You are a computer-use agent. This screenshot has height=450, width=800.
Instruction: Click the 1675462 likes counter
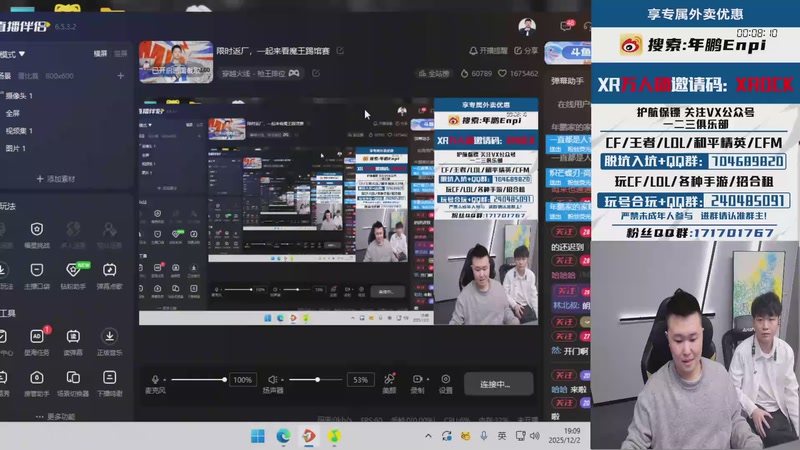(x=518, y=73)
